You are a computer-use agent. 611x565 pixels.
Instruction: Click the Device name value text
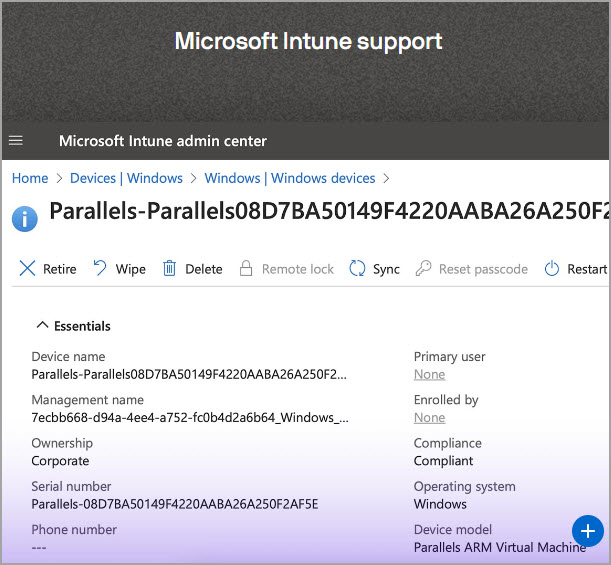pos(189,374)
